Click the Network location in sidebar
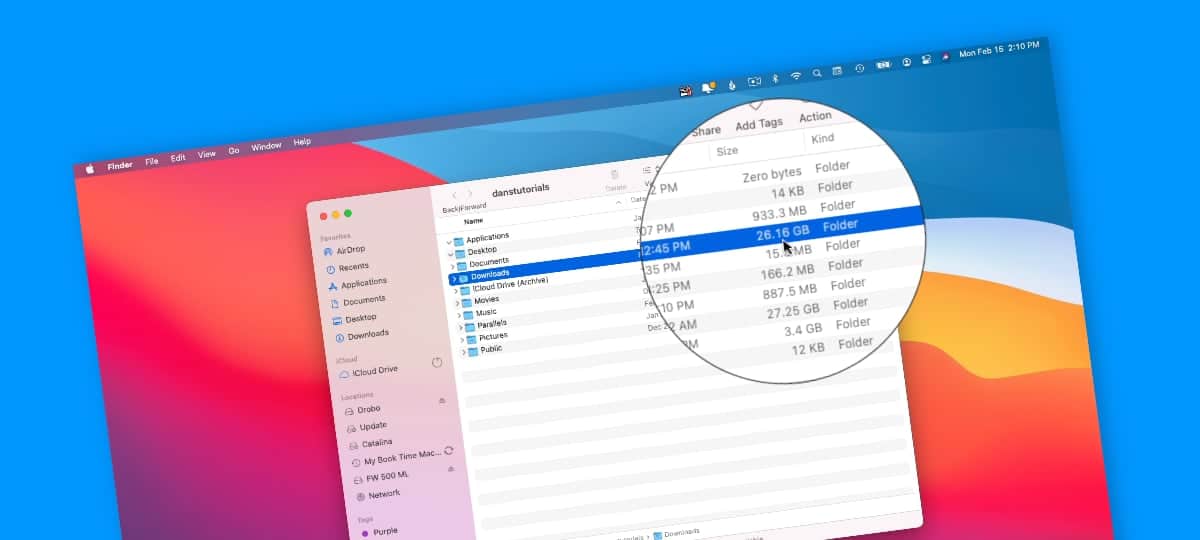The height and width of the screenshot is (540, 1200). (383, 494)
